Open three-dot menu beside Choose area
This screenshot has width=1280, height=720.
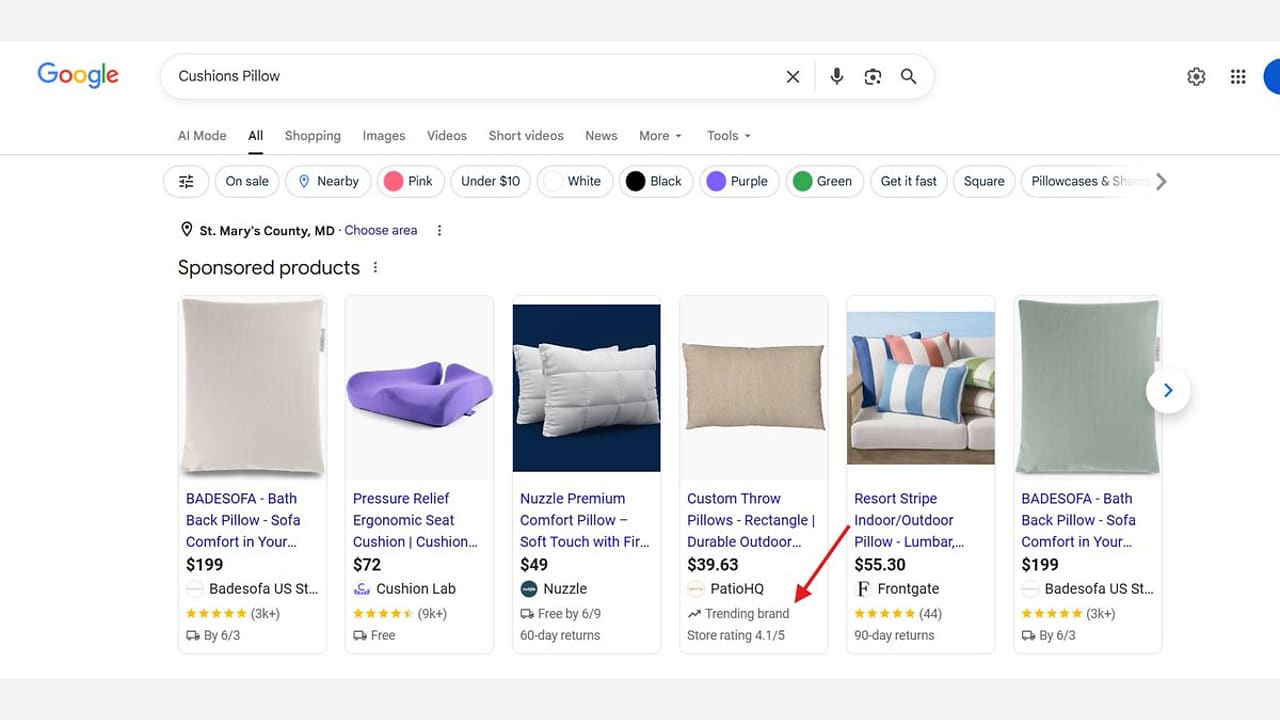[x=439, y=230]
